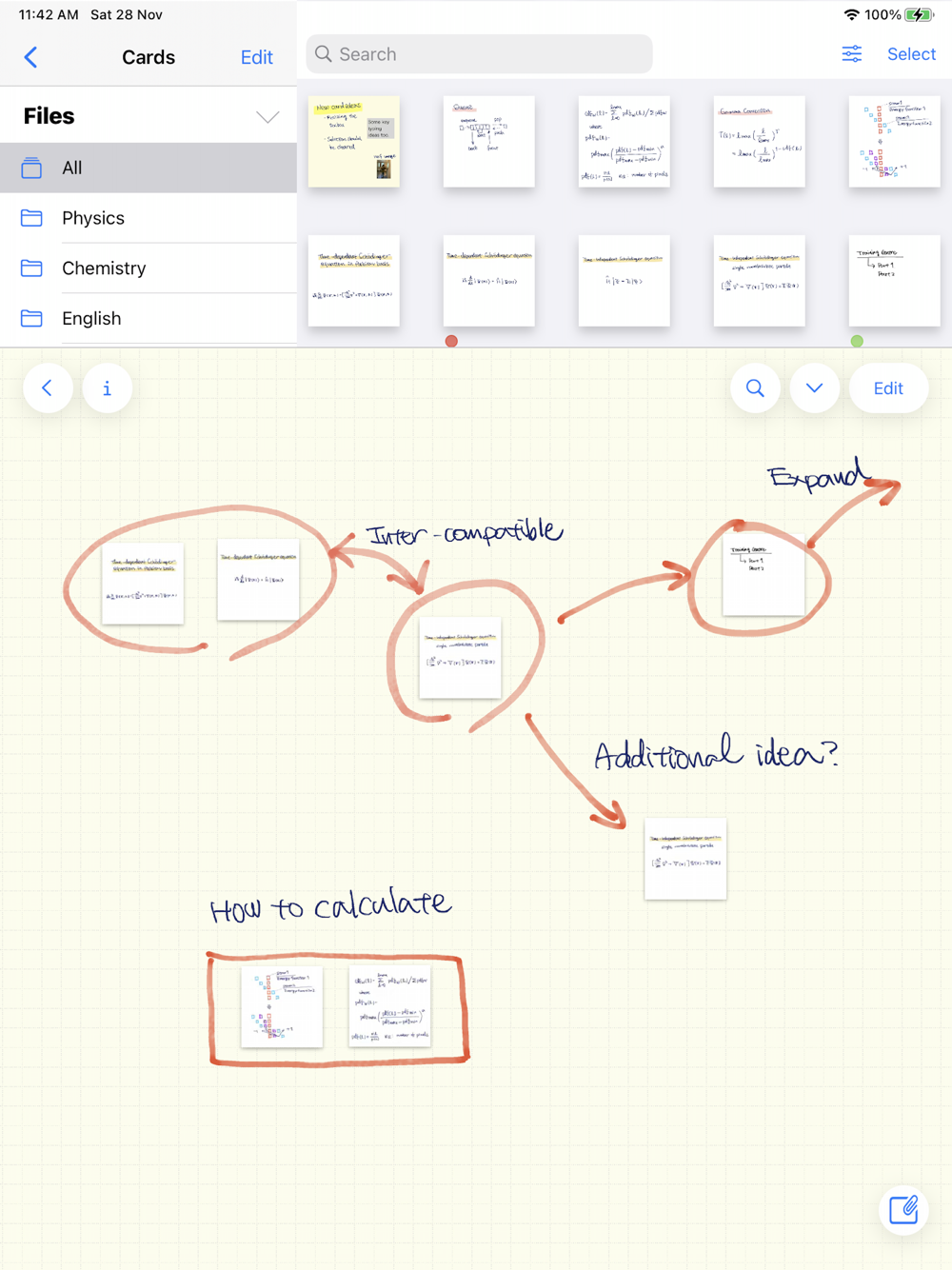Image resolution: width=952 pixels, height=1270 pixels.
Task: Open the grid card marked with a red dot
Action: 489,281
